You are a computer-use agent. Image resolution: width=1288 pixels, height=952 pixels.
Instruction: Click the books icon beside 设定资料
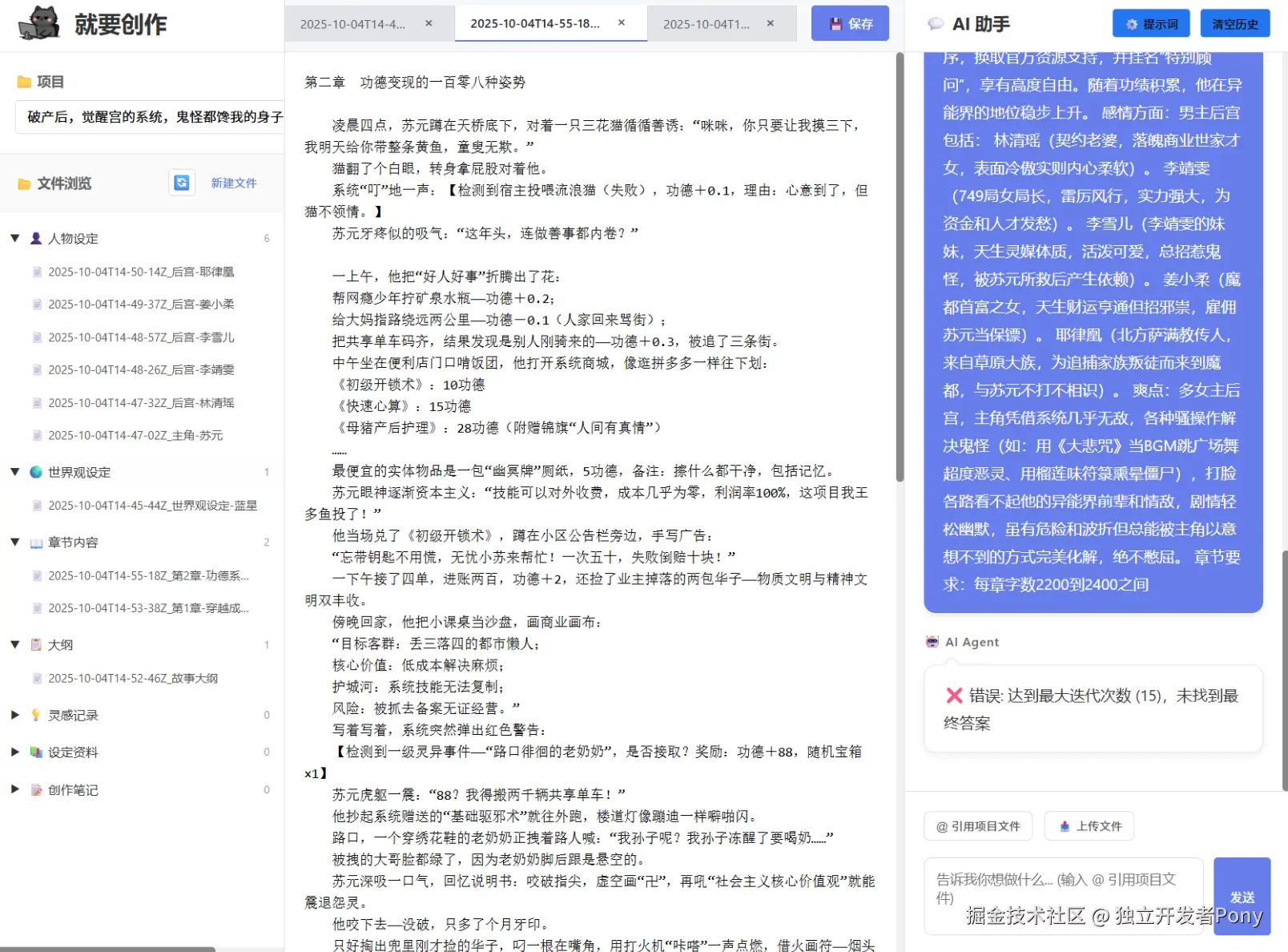pyautogui.click(x=35, y=752)
